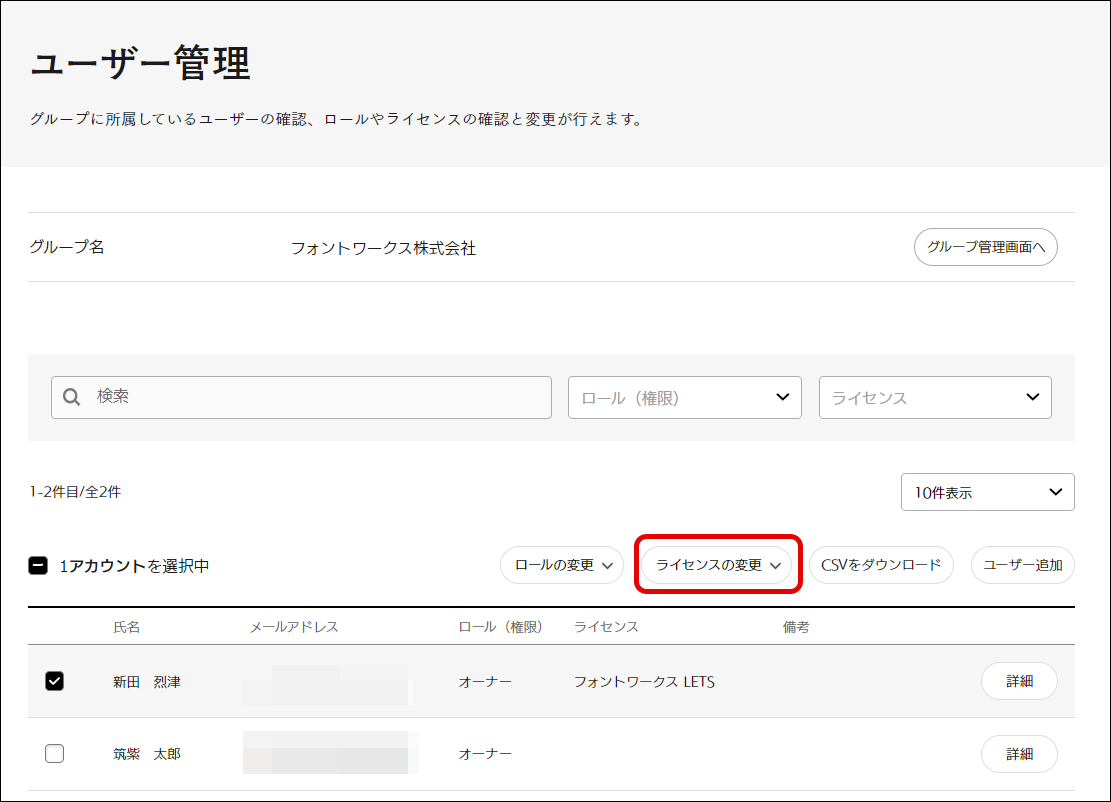The height and width of the screenshot is (802, 1111).
Task: Click the ユーザー追加 button
Action: click(1022, 565)
